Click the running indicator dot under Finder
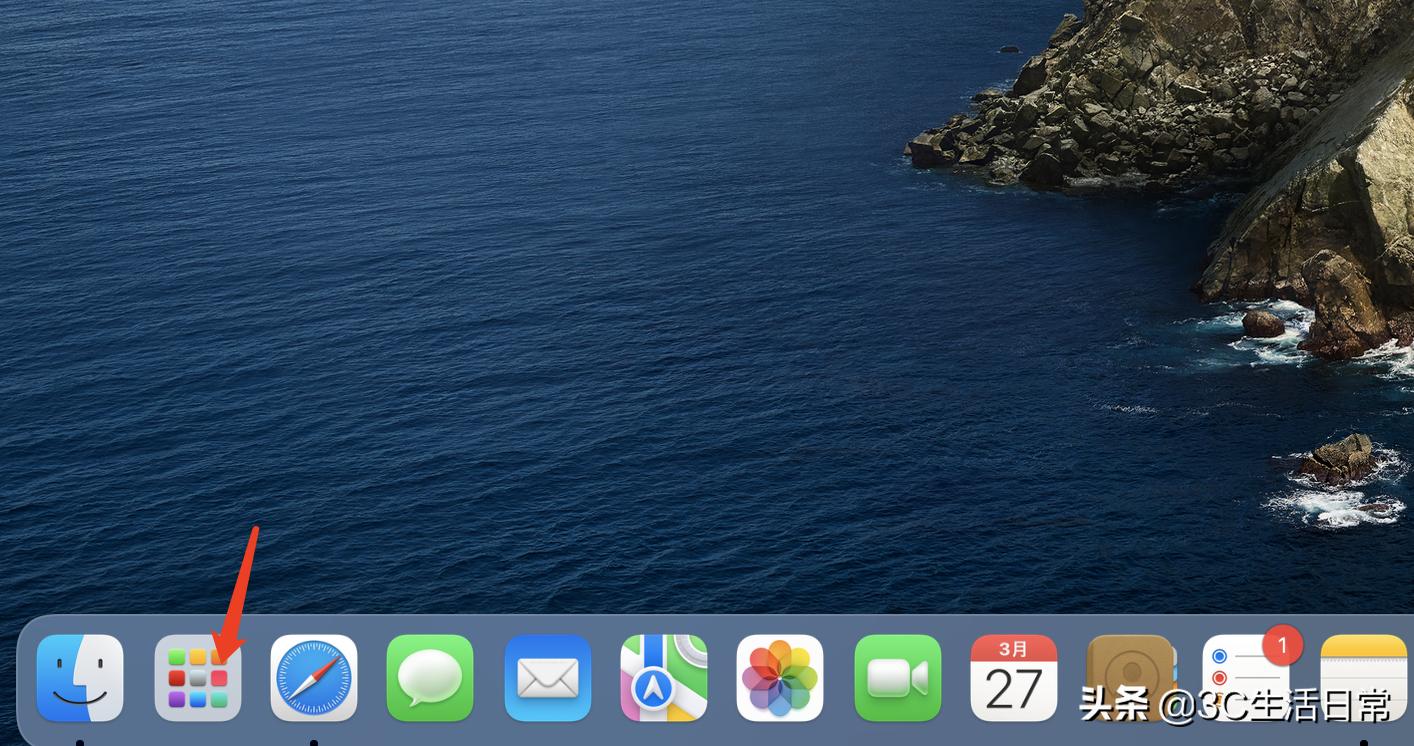Screen dimensions: 1414x746 80,742
